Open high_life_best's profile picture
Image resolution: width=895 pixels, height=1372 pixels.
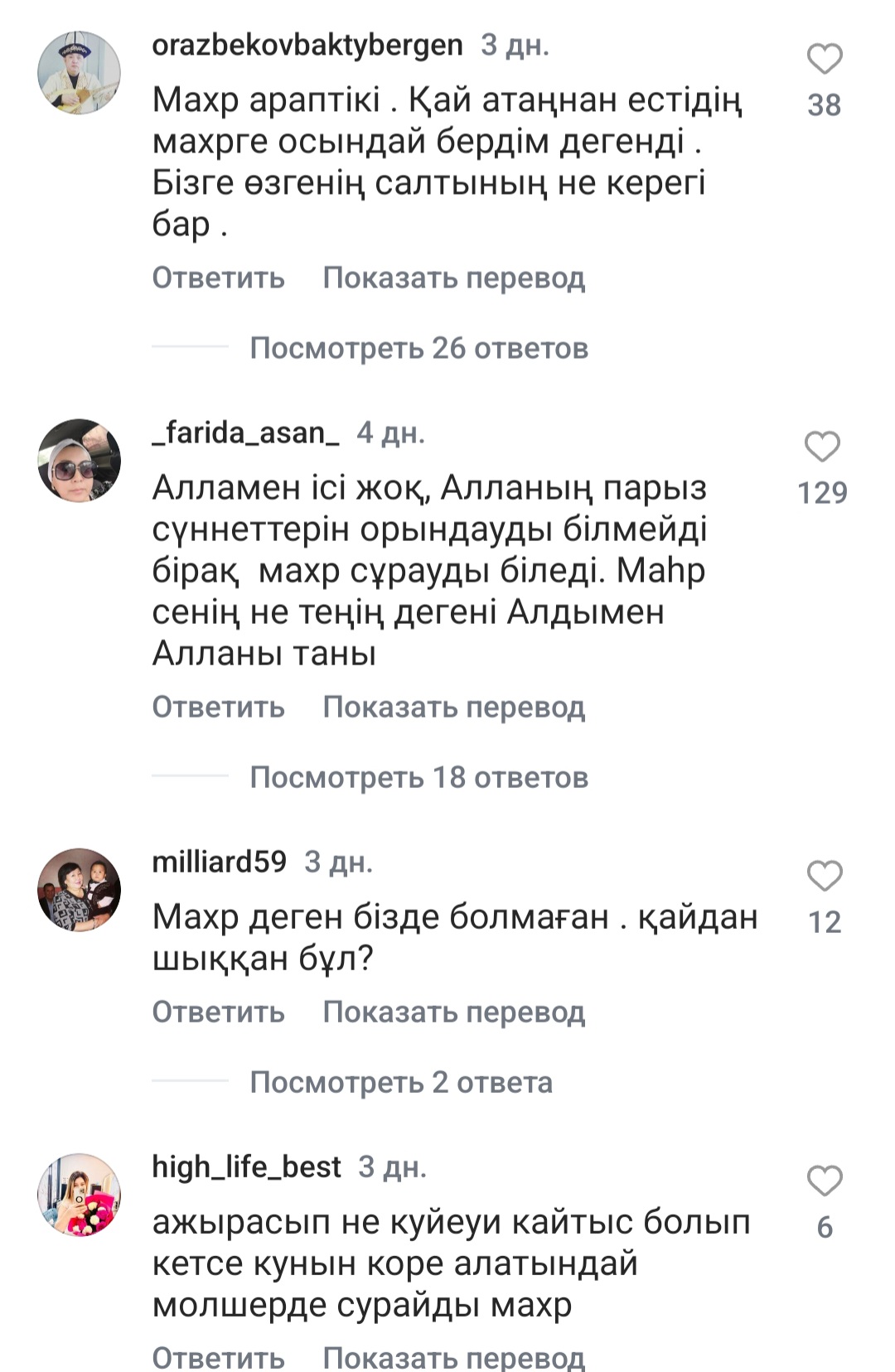80,1195
